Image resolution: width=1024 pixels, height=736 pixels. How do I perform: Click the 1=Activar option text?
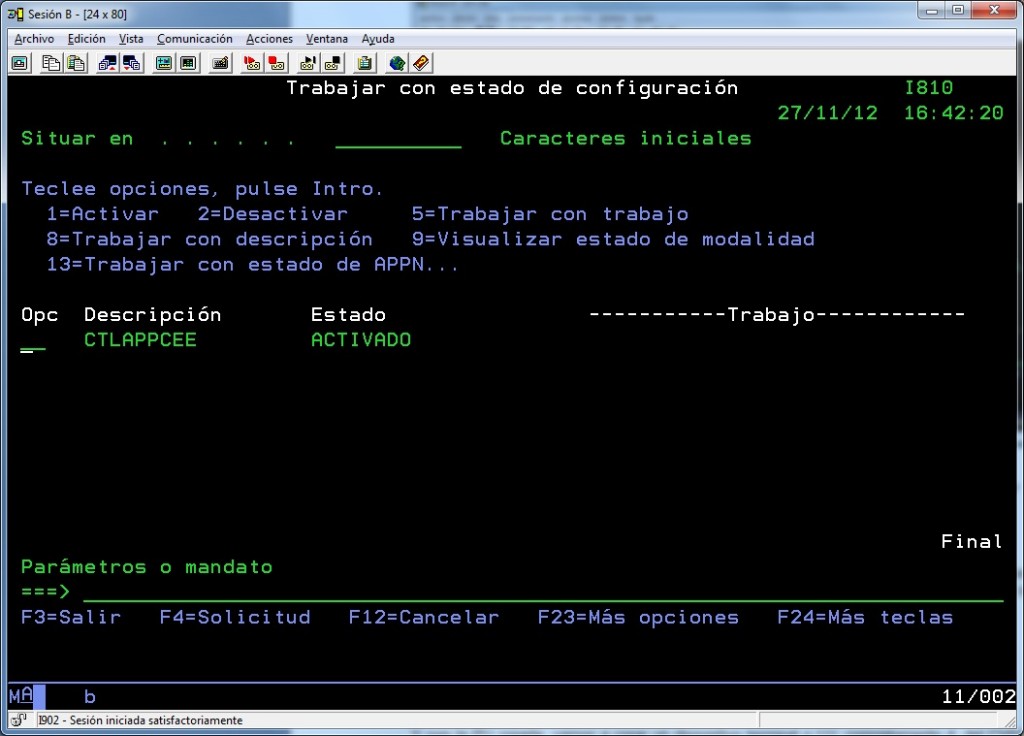[103, 214]
